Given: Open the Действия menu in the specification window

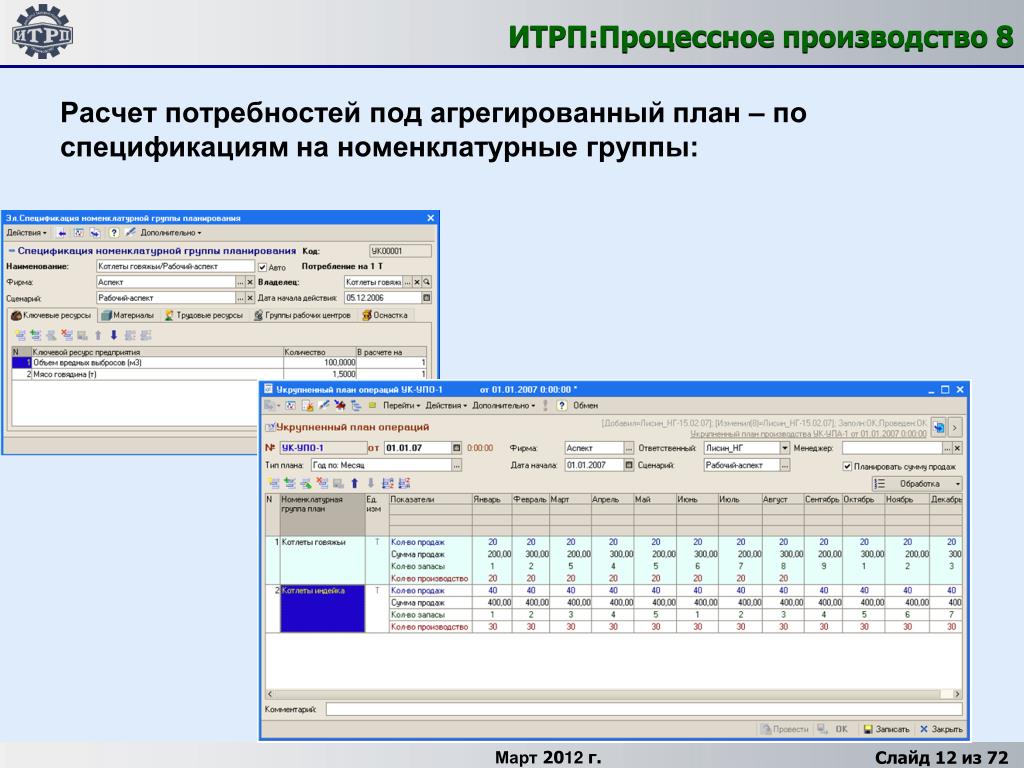Looking at the screenshot, I should click(x=26, y=232).
